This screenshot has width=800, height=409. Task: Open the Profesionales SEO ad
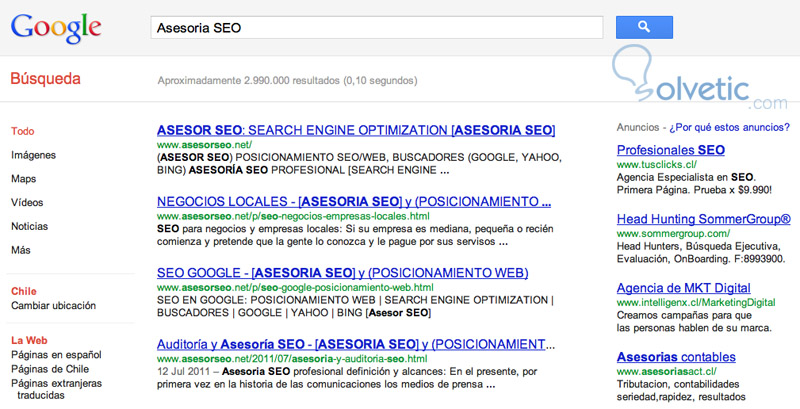tap(670, 150)
